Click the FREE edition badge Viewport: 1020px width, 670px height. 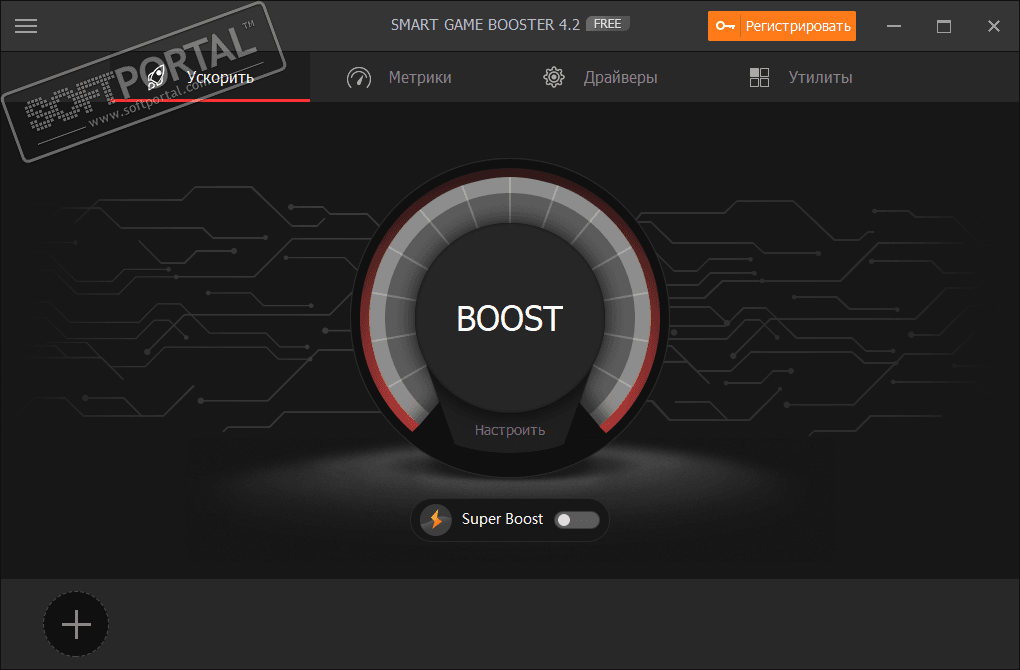coord(608,24)
